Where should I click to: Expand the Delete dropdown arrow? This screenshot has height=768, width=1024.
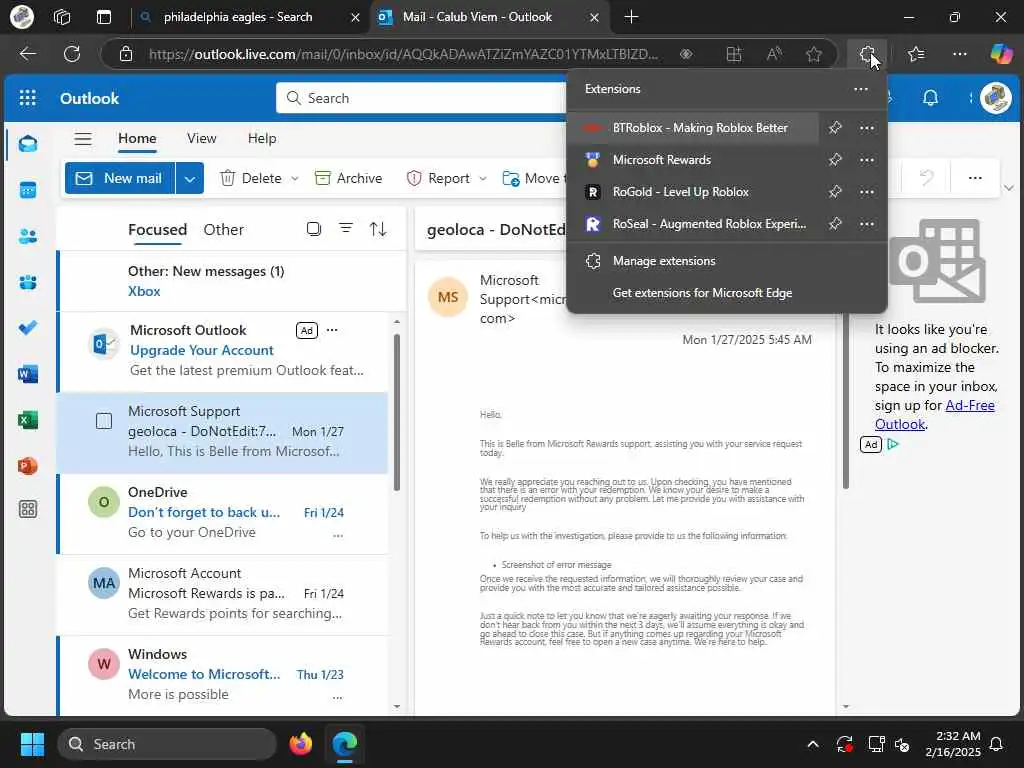295,178
